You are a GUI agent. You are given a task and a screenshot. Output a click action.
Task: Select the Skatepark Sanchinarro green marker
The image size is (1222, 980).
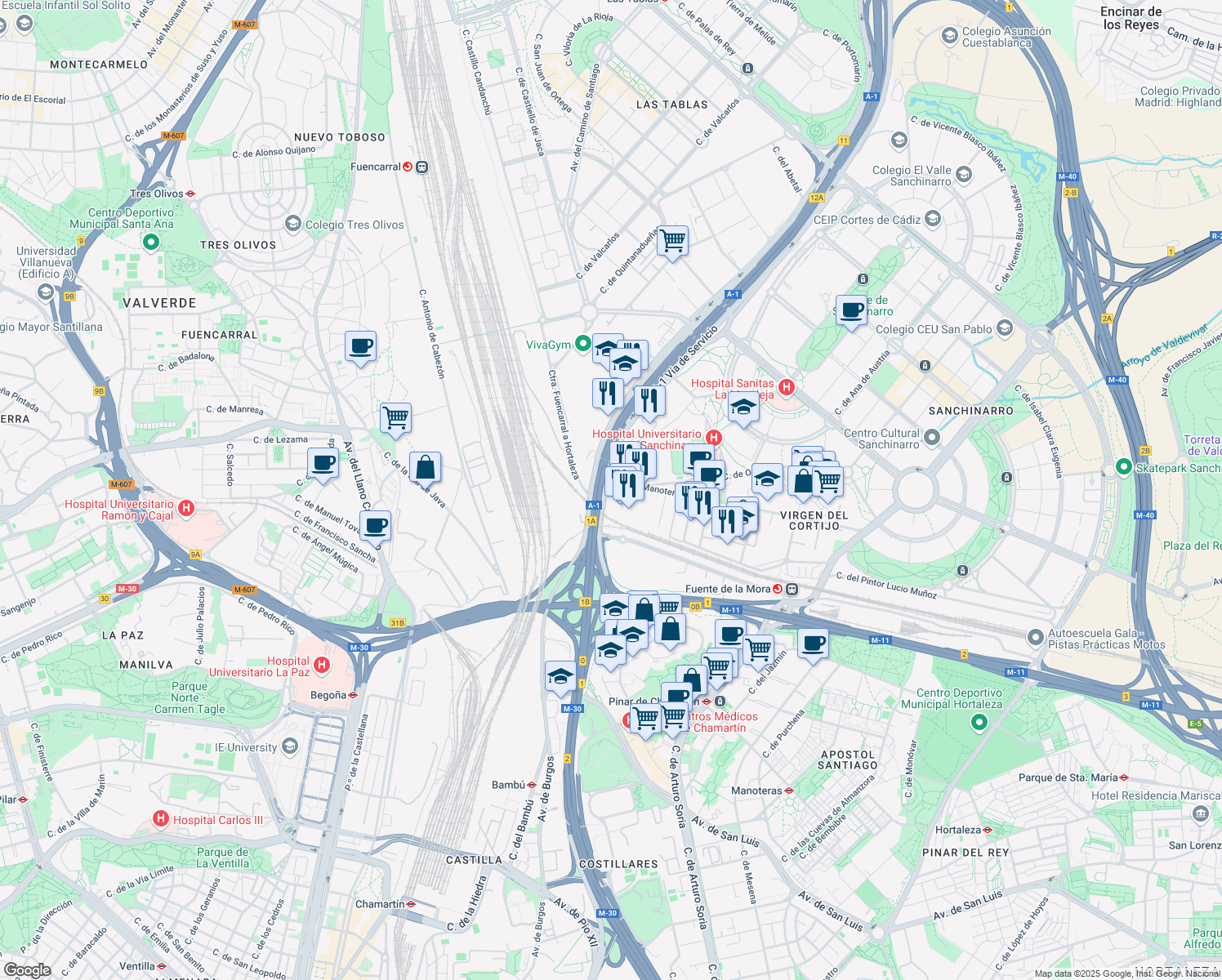click(1126, 467)
